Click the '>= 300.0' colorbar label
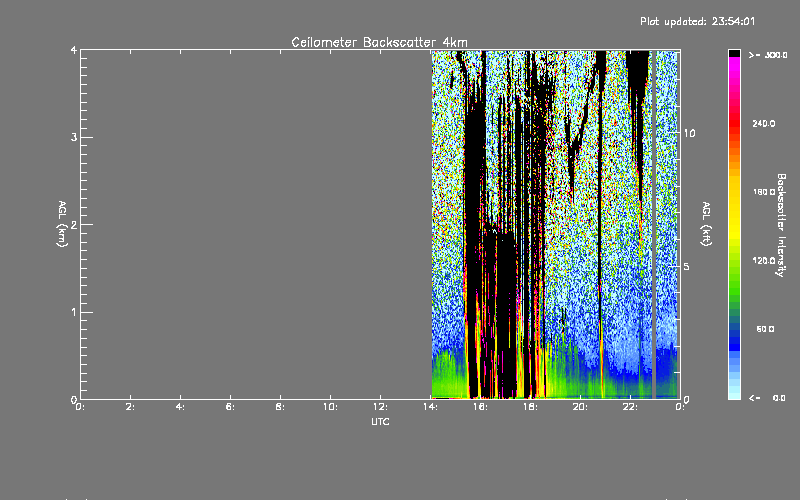The width and height of the screenshot is (800, 500). pos(768,55)
